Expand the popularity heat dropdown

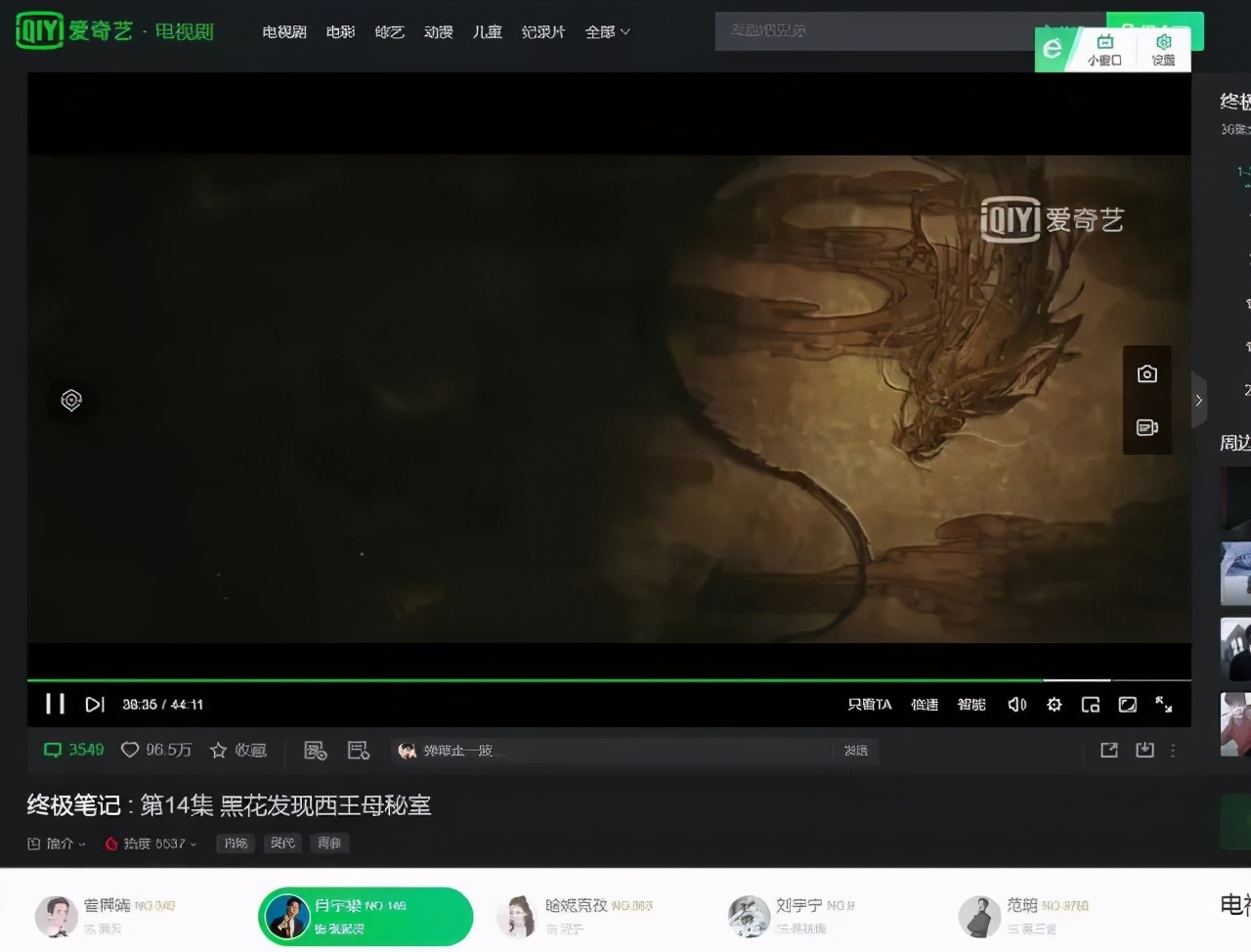click(x=151, y=843)
